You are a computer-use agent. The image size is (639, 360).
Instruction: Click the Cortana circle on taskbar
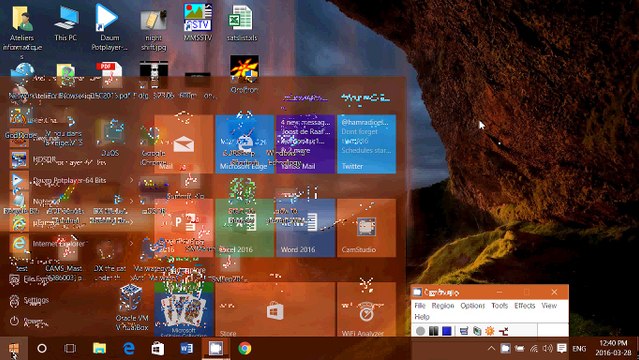42,349
